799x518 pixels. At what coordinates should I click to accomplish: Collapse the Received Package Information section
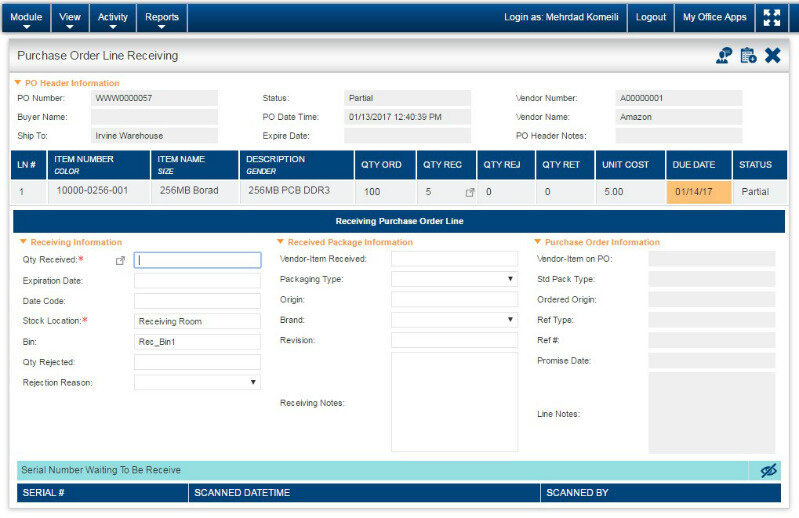click(x=280, y=242)
